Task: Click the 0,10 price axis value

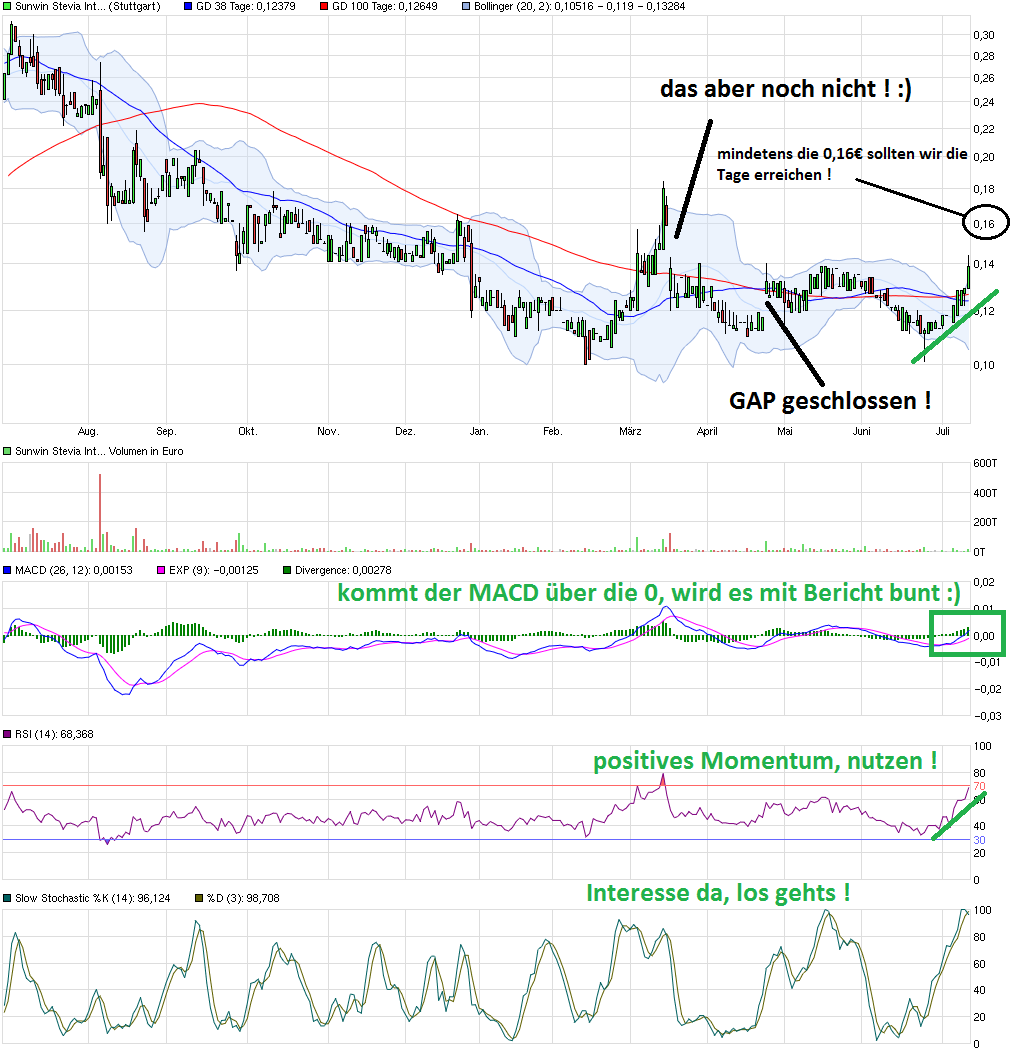Action: [x=984, y=365]
